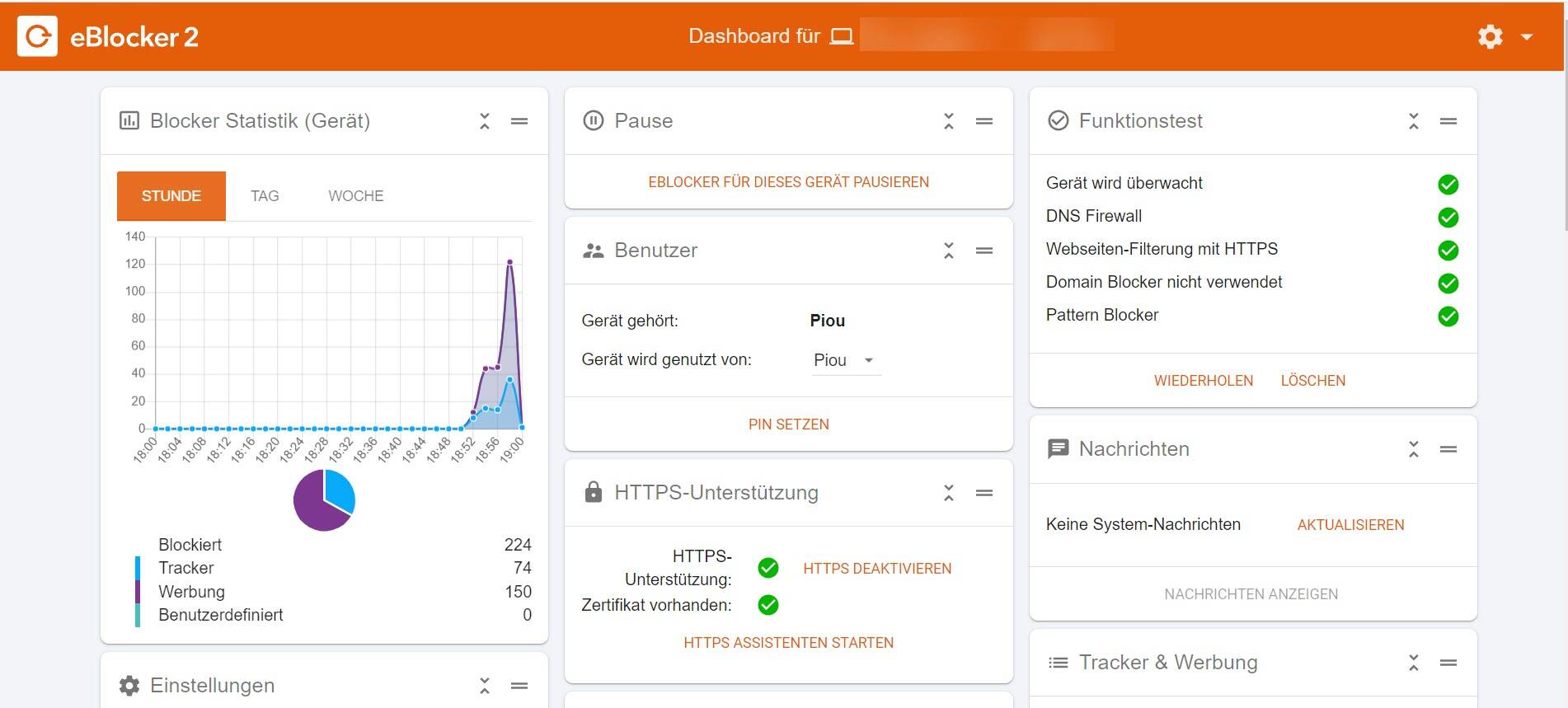Click green check for Domain Blocker nicht verwendet
This screenshot has height=708, width=1568.
(1448, 284)
